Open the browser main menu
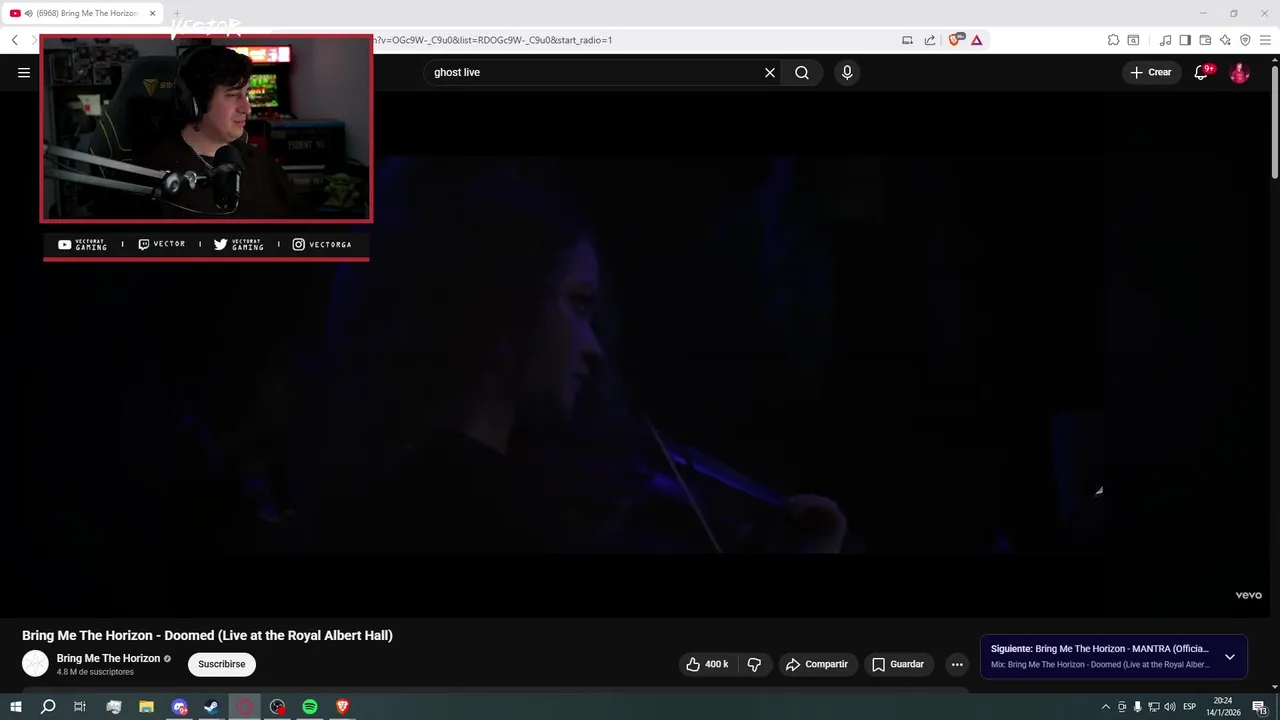 click(1265, 40)
